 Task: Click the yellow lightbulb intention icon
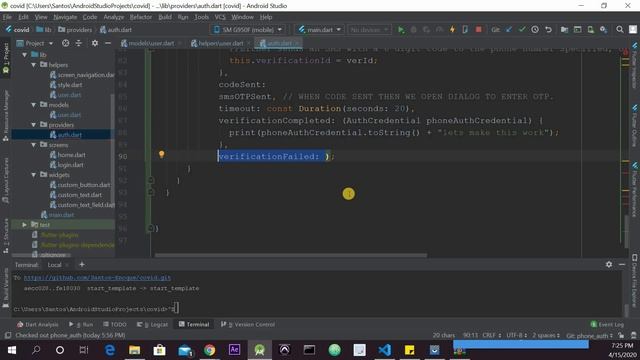click(162, 154)
